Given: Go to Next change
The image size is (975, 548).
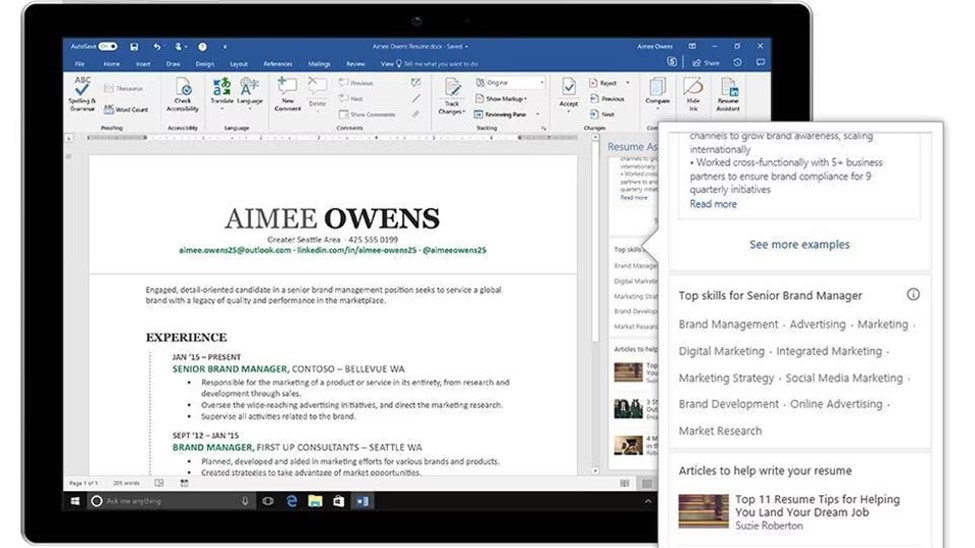Looking at the screenshot, I should [603, 114].
